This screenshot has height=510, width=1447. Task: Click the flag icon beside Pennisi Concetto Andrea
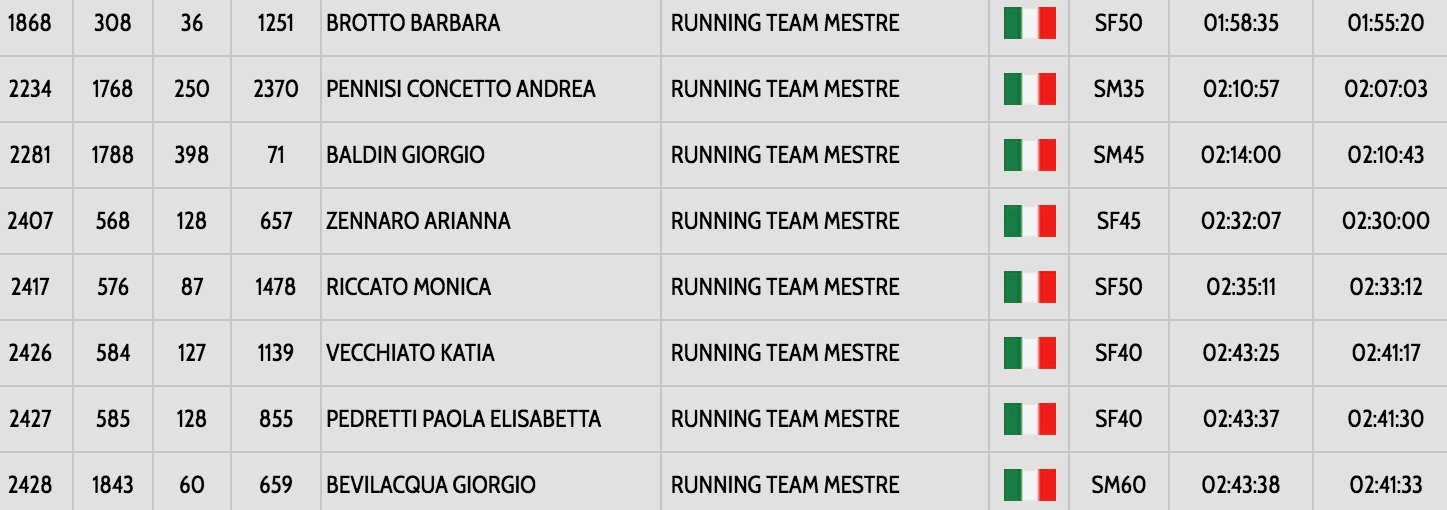1029,89
